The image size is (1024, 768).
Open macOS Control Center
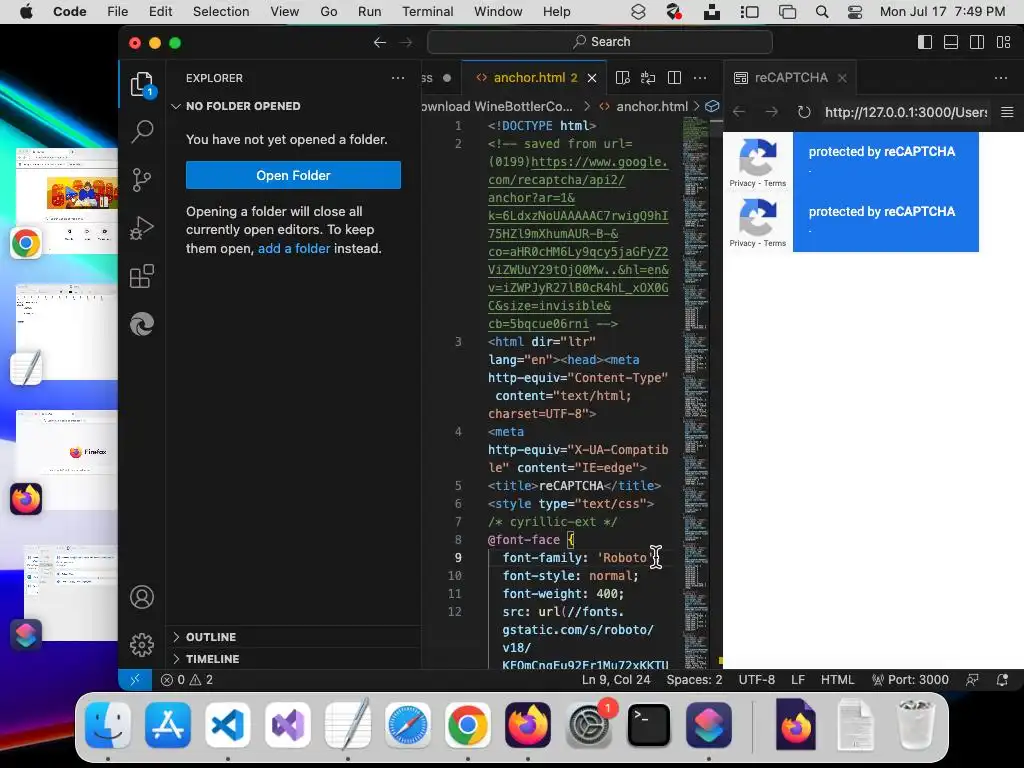pyautogui.click(x=855, y=12)
